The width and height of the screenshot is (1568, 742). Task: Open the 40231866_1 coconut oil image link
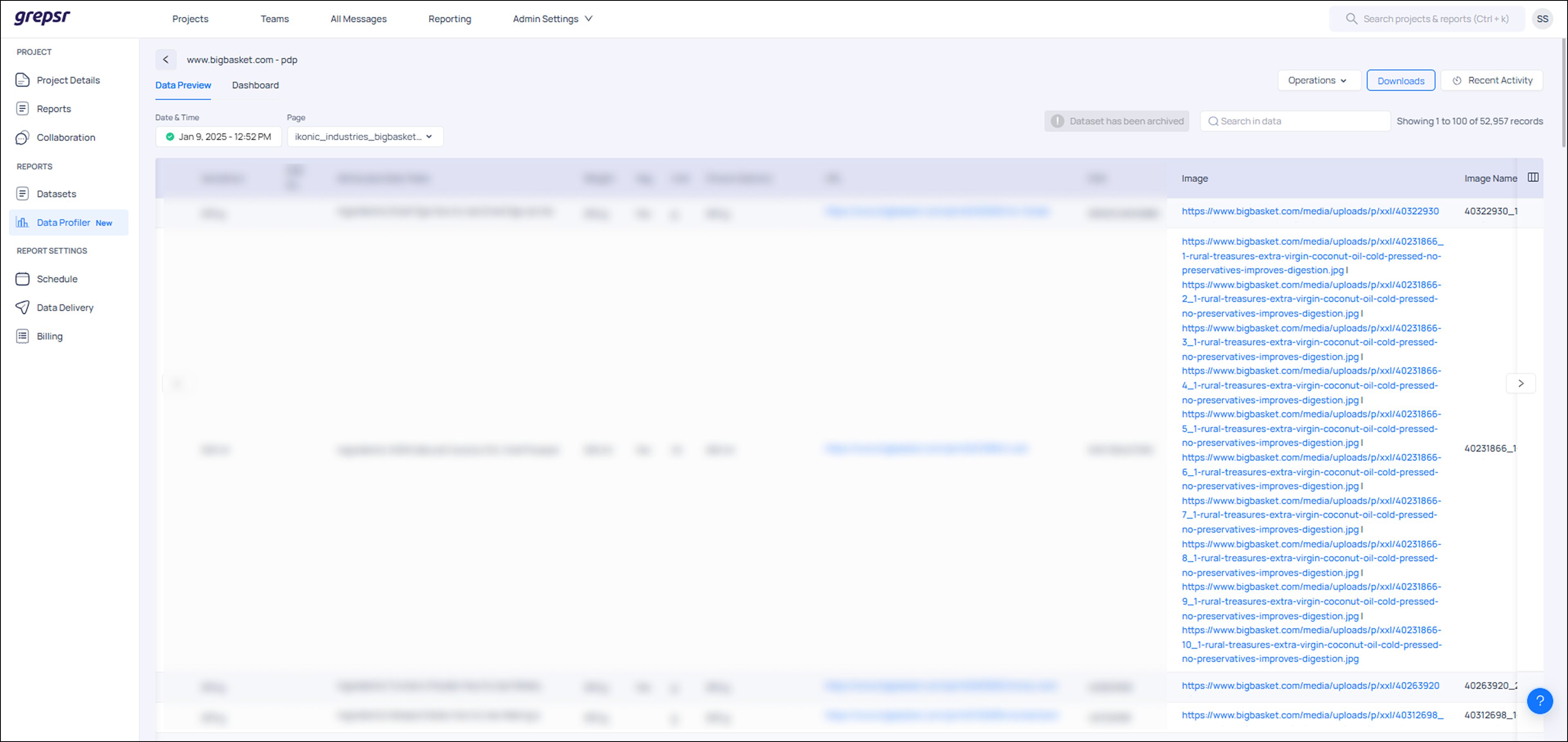click(1312, 256)
